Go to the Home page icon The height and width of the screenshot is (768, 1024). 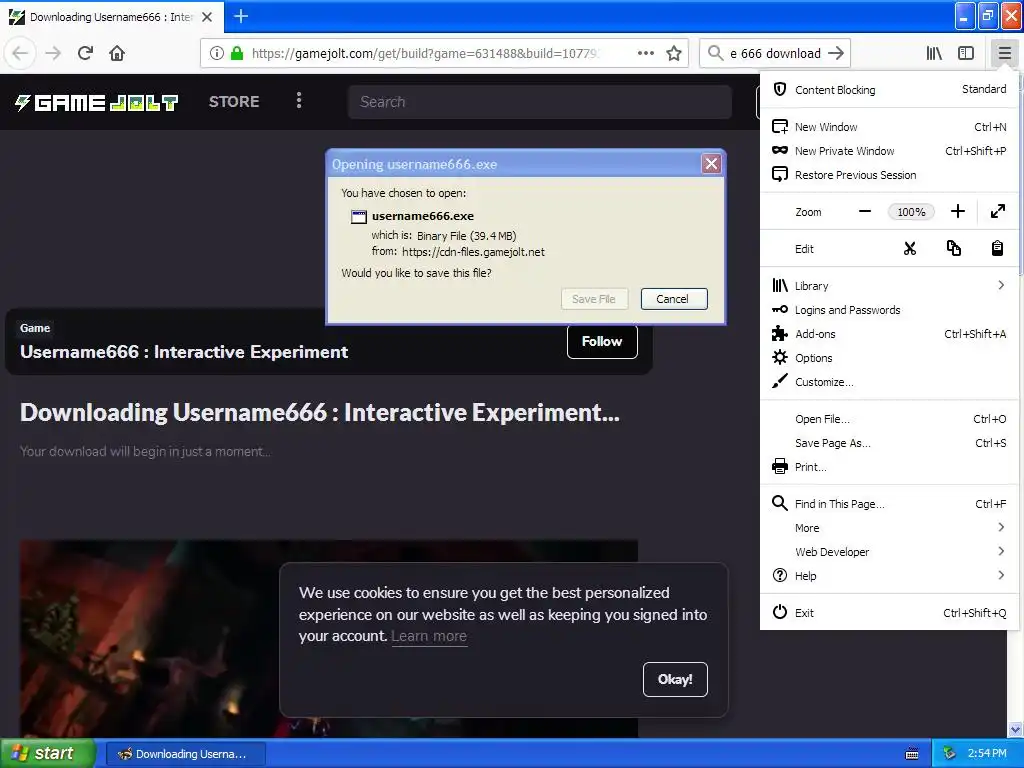pyautogui.click(x=117, y=54)
